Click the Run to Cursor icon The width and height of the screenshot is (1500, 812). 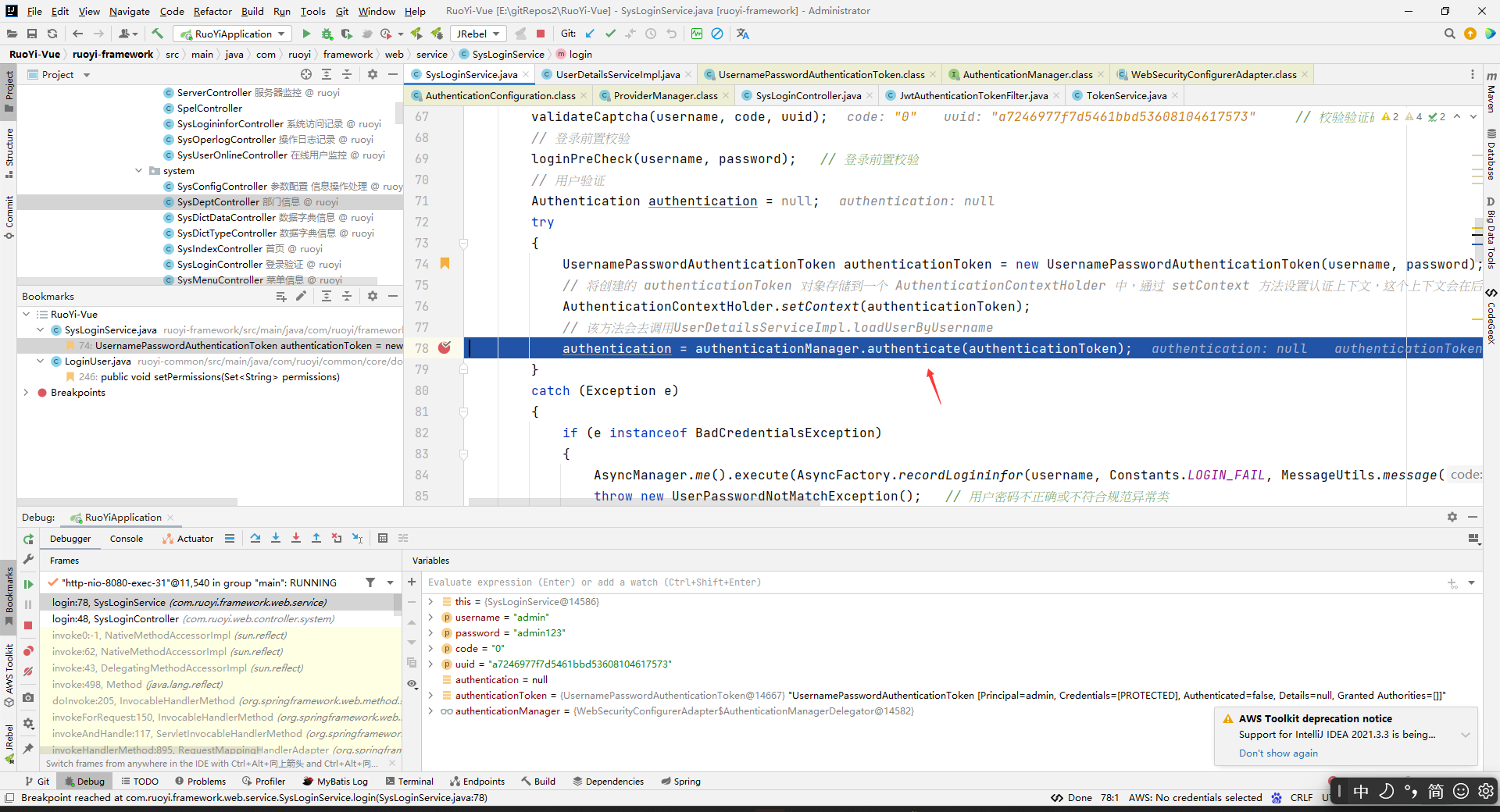[x=357, y=538]
